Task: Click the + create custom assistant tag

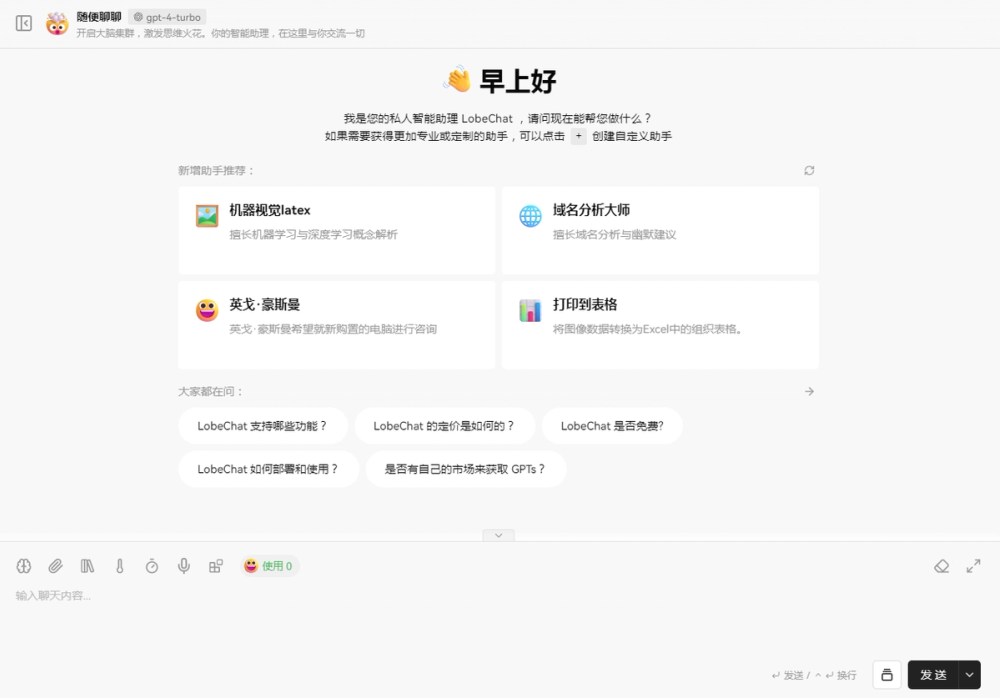Action: tap(578, 136)
